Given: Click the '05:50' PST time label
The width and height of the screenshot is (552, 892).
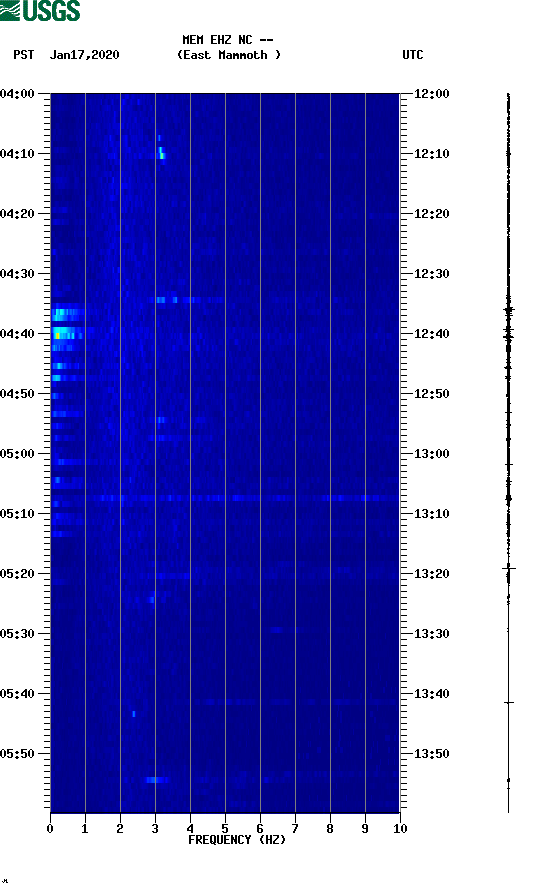Looking at the screenshot, I should tap(18, 754).
